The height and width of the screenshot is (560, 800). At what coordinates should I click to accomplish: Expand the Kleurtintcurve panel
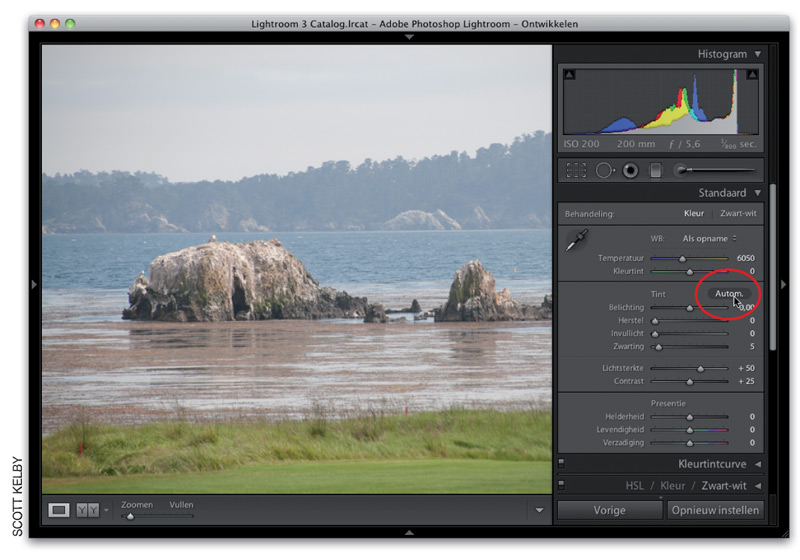point(758,464)
